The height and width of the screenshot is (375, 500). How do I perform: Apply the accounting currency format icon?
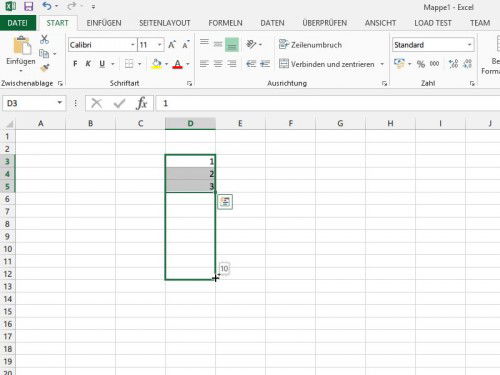pyautogui.click(x=399, y=63)
